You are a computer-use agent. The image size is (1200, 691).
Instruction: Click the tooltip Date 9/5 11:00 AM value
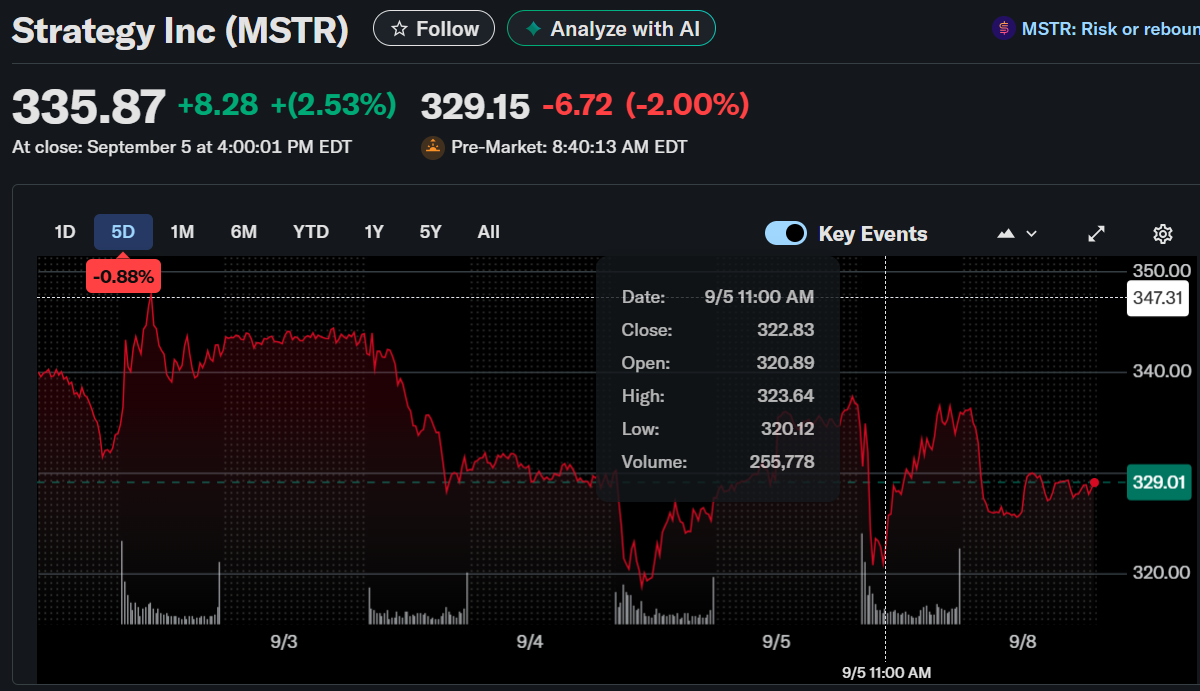click(x=759, y=297)
